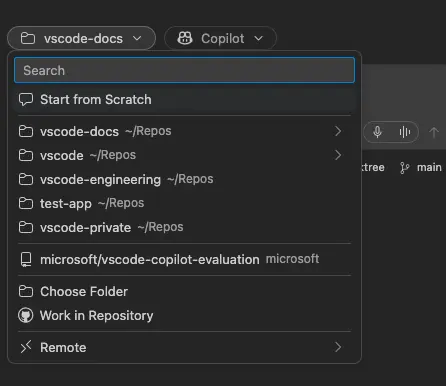Open the Copilot agent dropdown
446x386 pixels.
pos(220,38)
